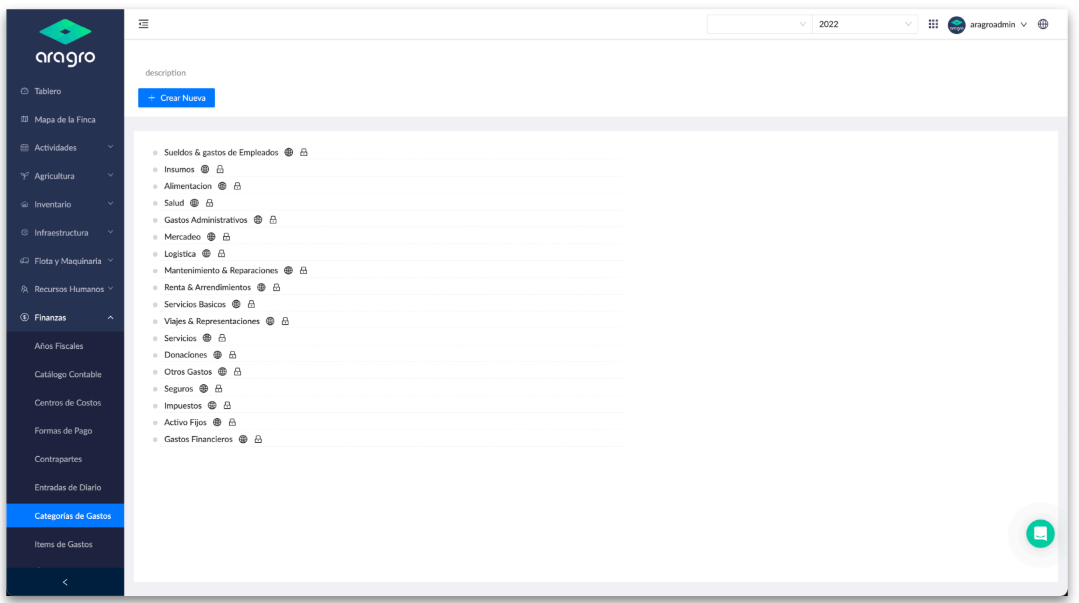Open the chat support bubble
1079x603 pixels.
(x=1040, y=533)
